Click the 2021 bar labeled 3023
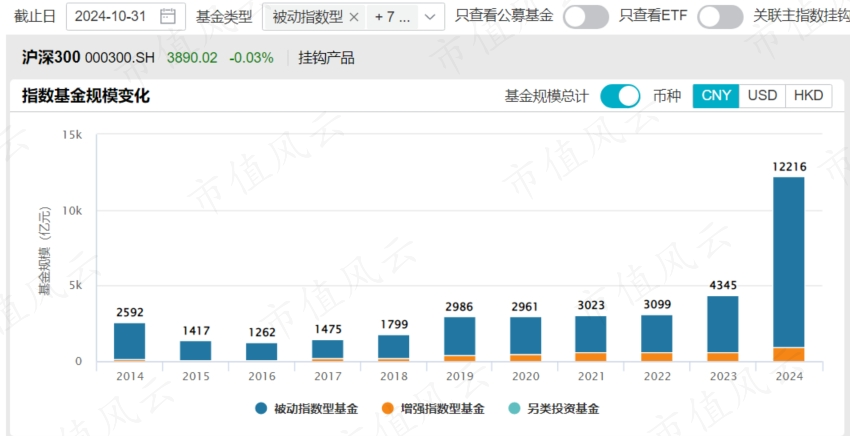 pos(591,339)
